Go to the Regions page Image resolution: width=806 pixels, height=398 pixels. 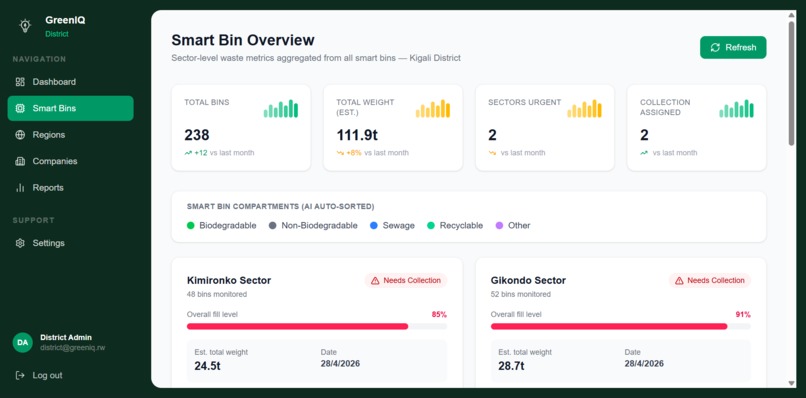70,135
